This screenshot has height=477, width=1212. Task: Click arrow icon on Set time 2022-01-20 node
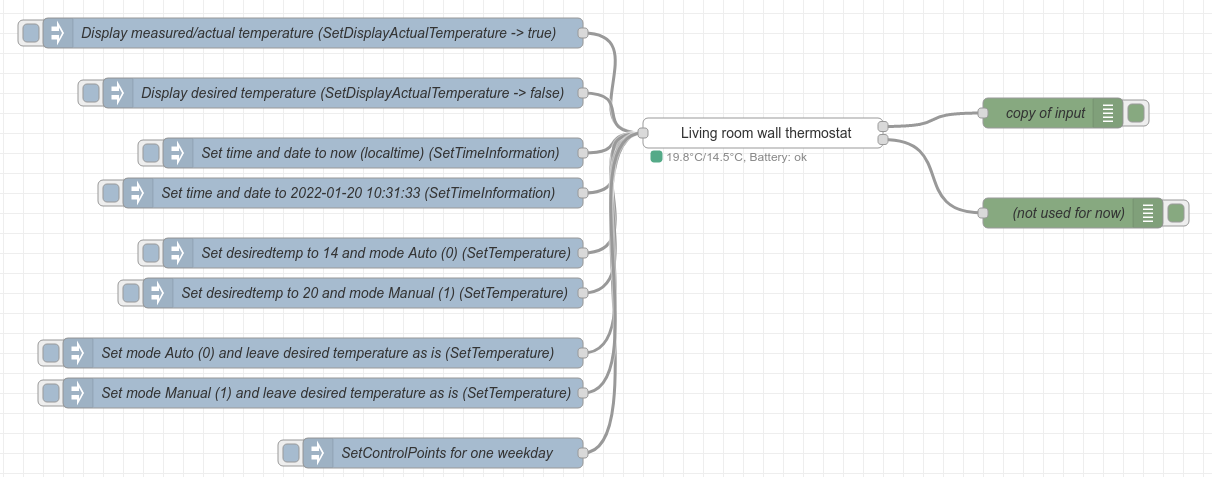pos(138,193)
